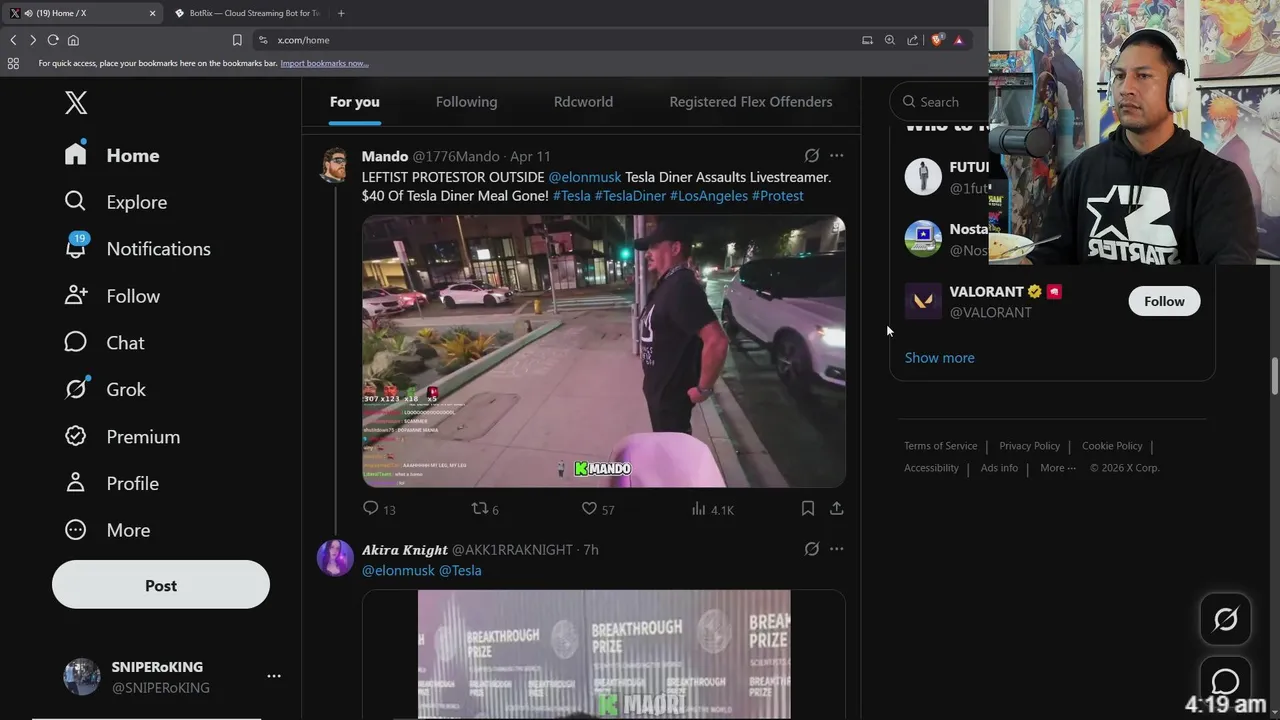The height and width of the screenshot is (720, 1280).
Task: Open a new browser tab
Action: point(341,13)
